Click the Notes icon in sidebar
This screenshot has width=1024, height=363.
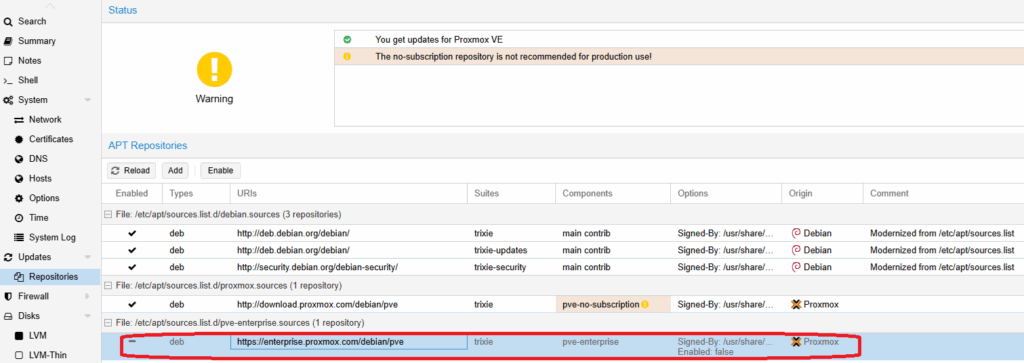click(x=8, y=61)
